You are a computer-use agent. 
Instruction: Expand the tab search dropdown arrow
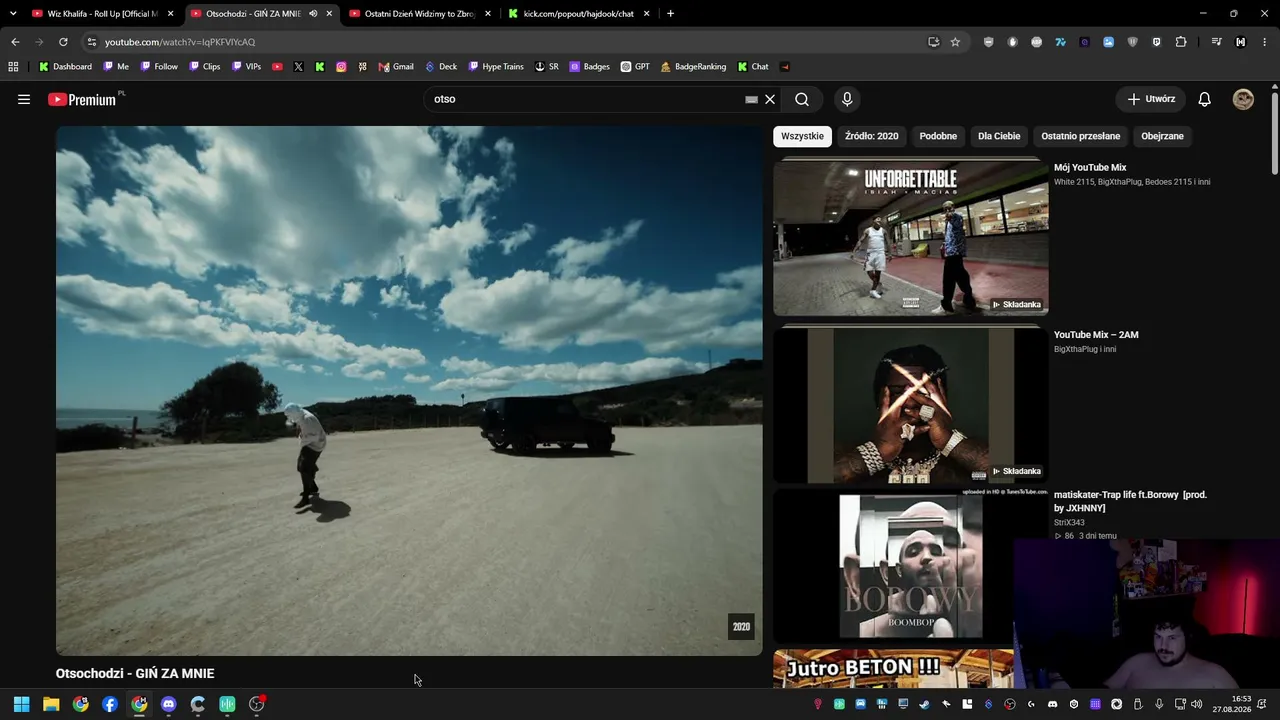coord(13,14)
